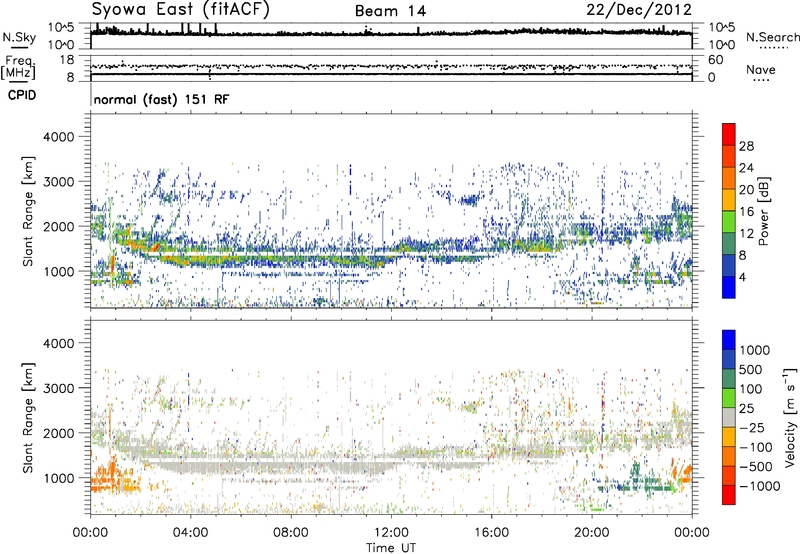
Task: Click the '16:00' time axis label
Action: (x=491, y=533)
